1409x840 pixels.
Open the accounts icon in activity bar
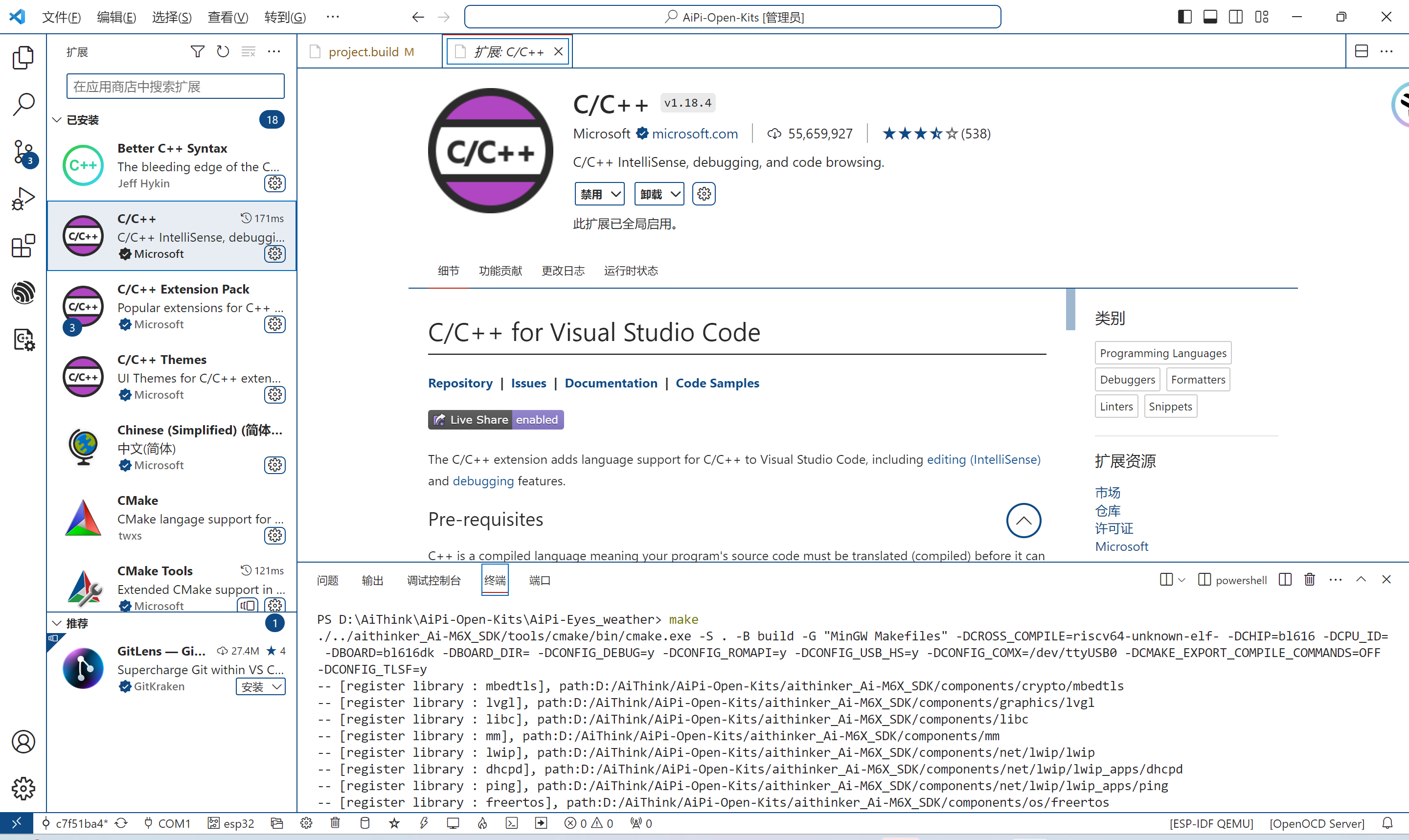23,742
